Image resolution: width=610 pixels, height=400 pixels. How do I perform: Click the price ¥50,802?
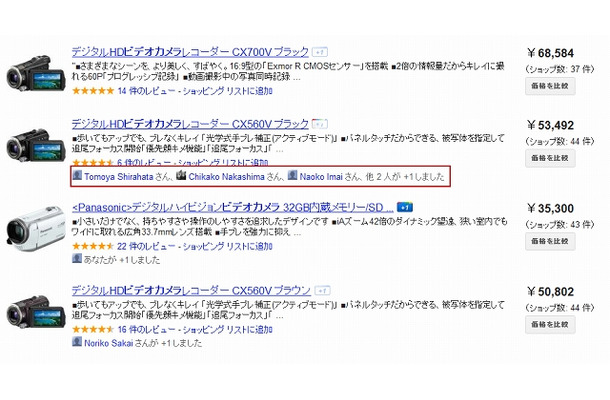tap(550, 292)
